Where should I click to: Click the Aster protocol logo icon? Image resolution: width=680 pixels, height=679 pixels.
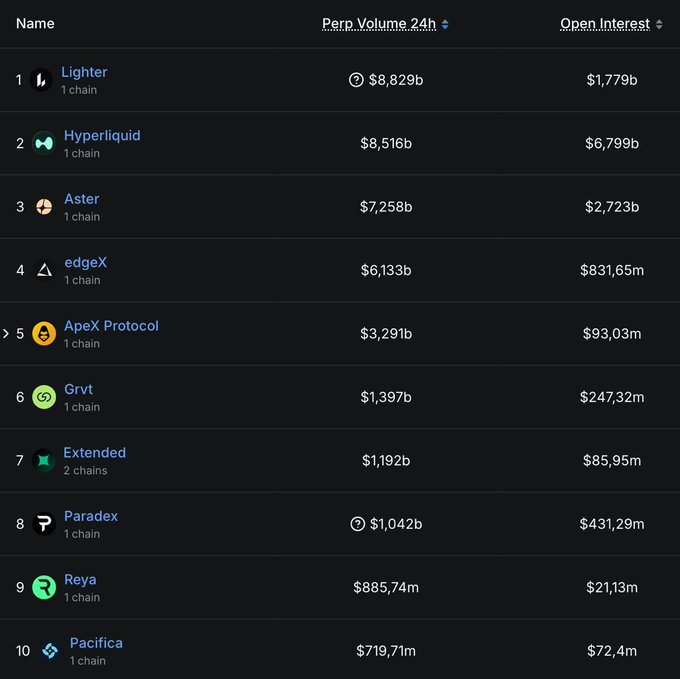click(44, 207)
